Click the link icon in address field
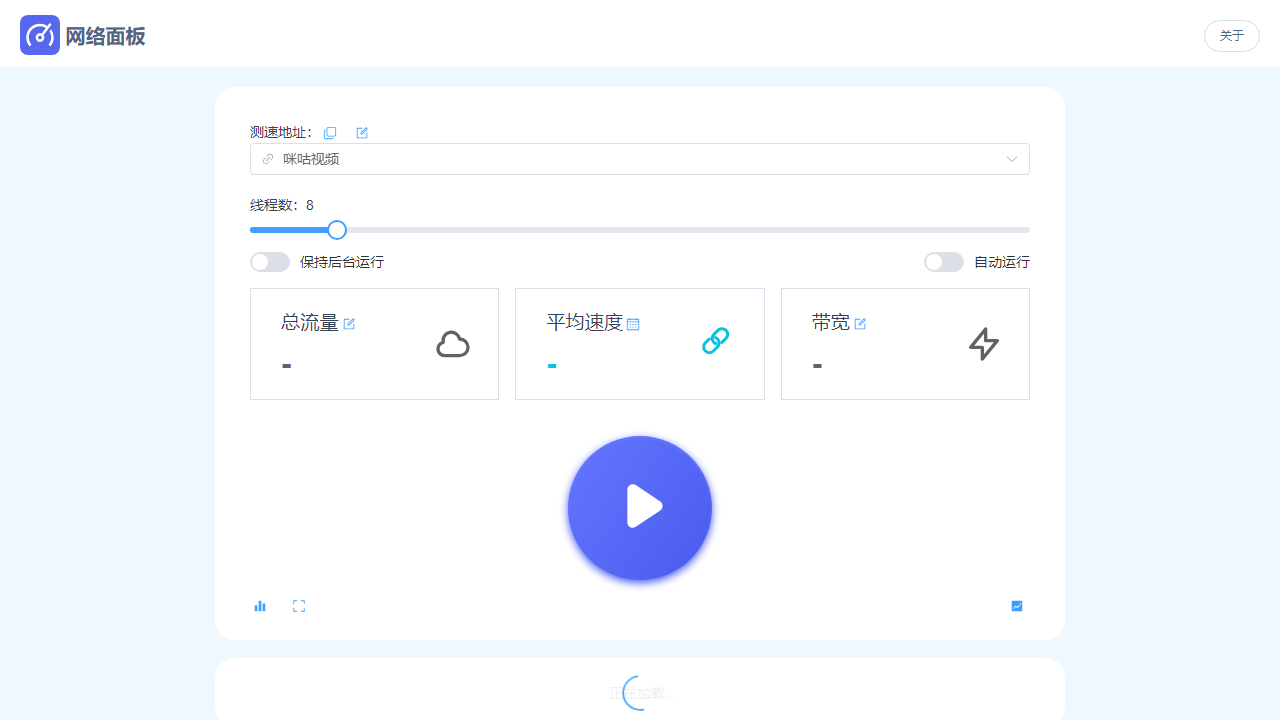This screenshot has width=1280, height=720. pyautogui.click(x=268, y=159)
